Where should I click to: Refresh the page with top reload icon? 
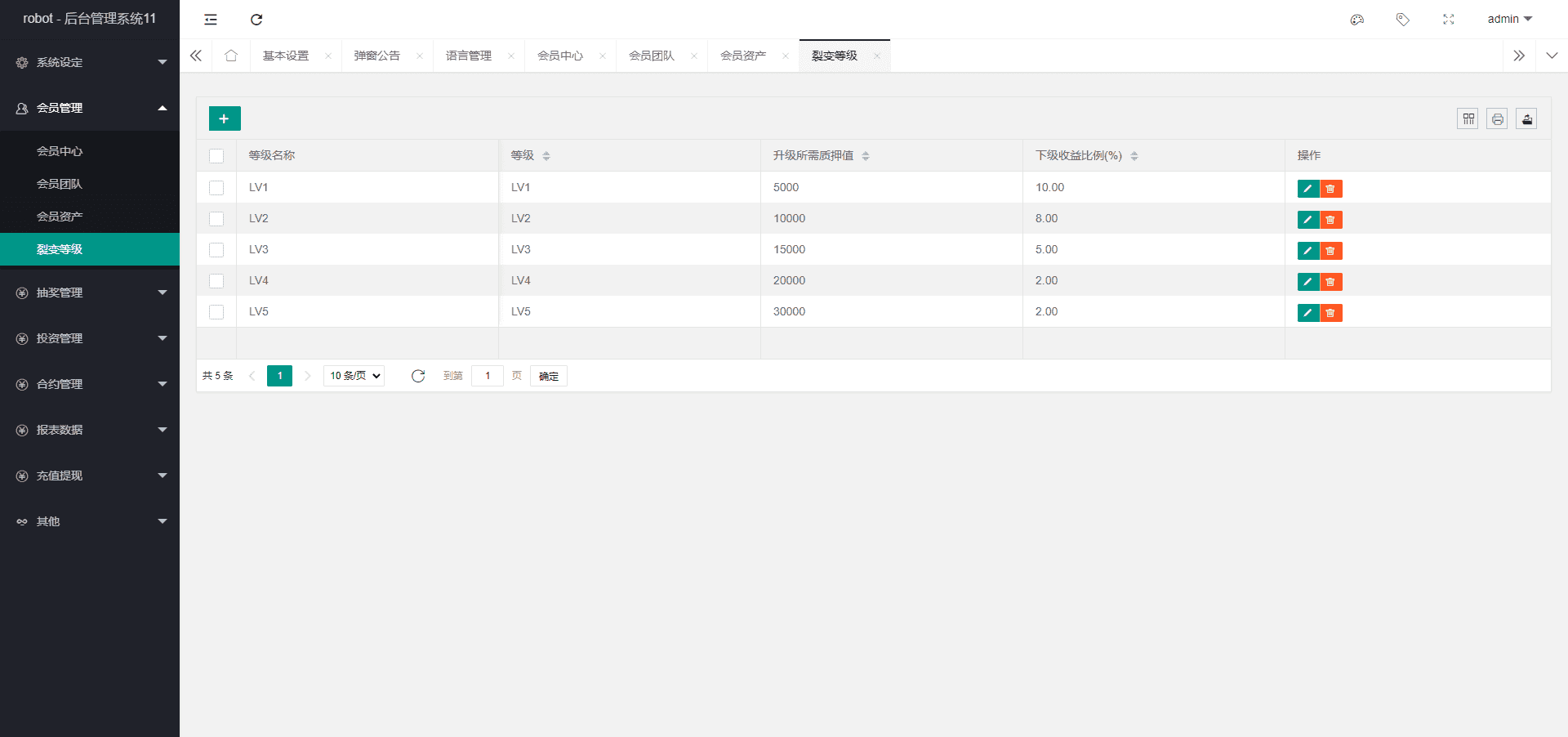256,20
